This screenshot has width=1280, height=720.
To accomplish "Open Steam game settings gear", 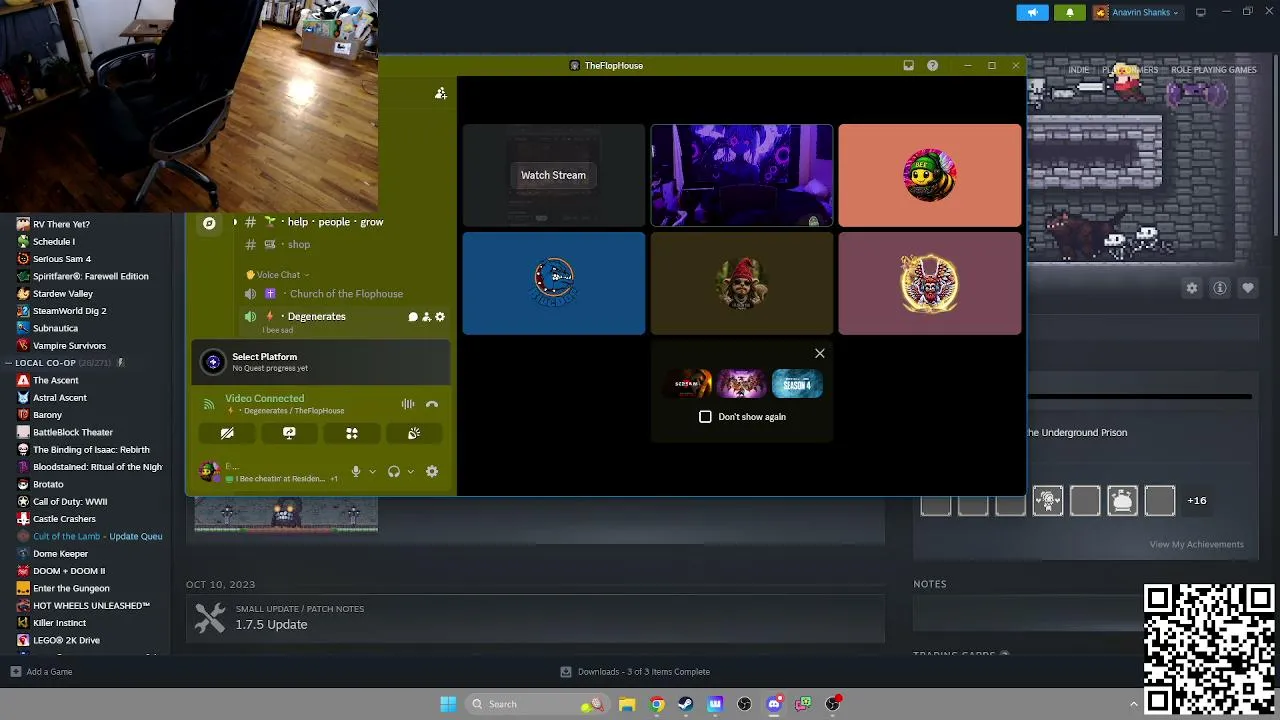I will point(1192,288).
